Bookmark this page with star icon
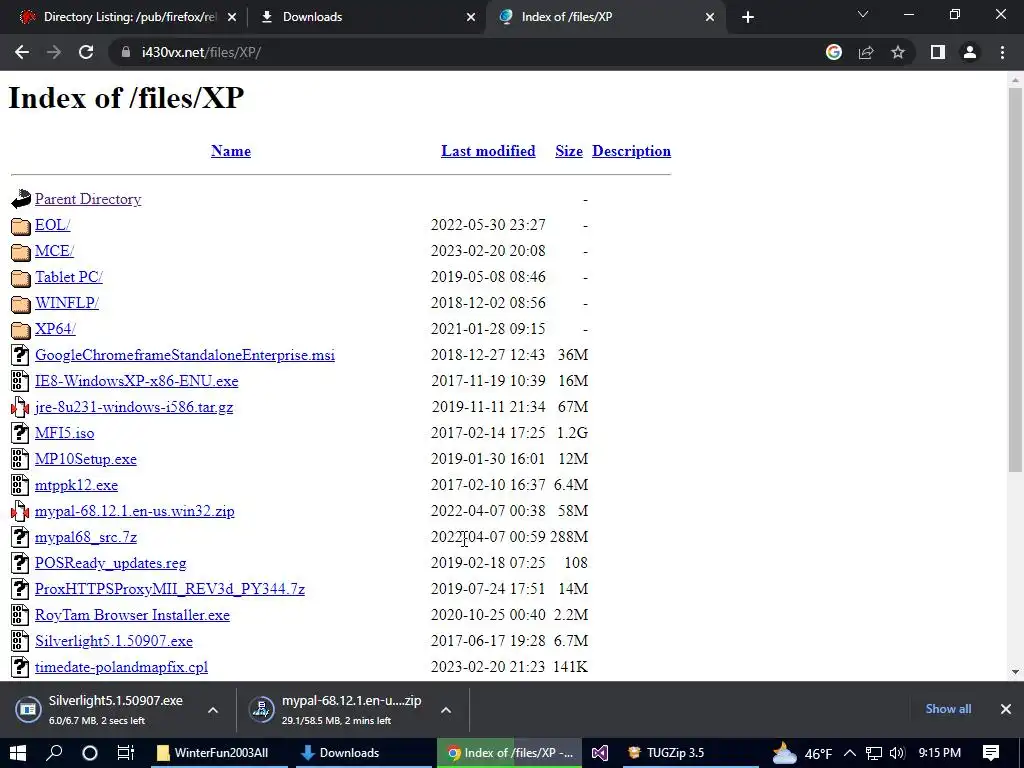This screenshot has width=1024, height=768. click(x=898, y=52)
